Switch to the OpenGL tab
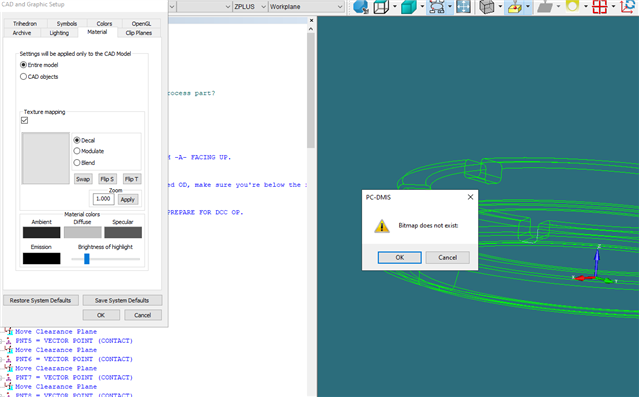 point(141,24)
